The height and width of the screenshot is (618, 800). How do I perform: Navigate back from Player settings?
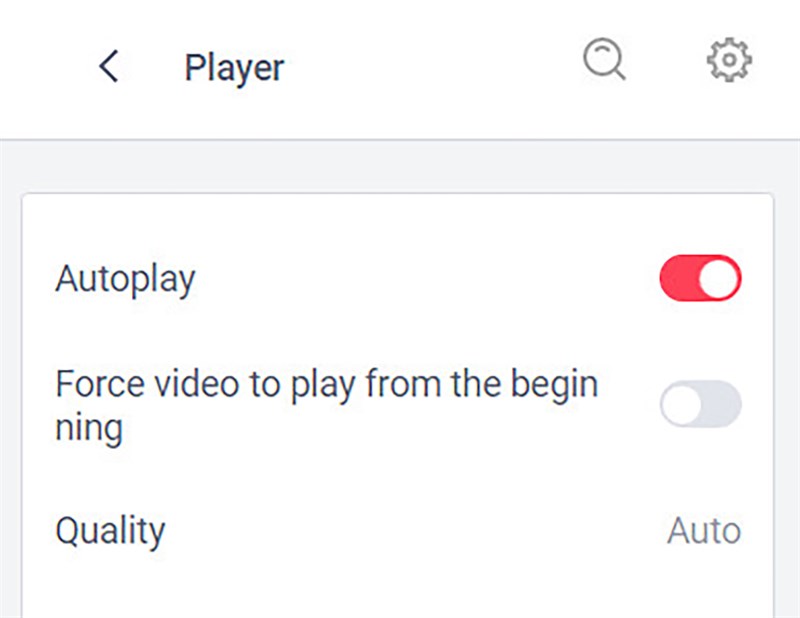(108, 66)
